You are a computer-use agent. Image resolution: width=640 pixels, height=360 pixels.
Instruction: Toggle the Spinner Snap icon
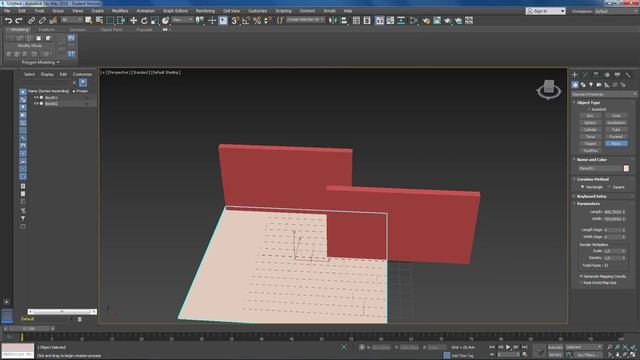(267, 20)
